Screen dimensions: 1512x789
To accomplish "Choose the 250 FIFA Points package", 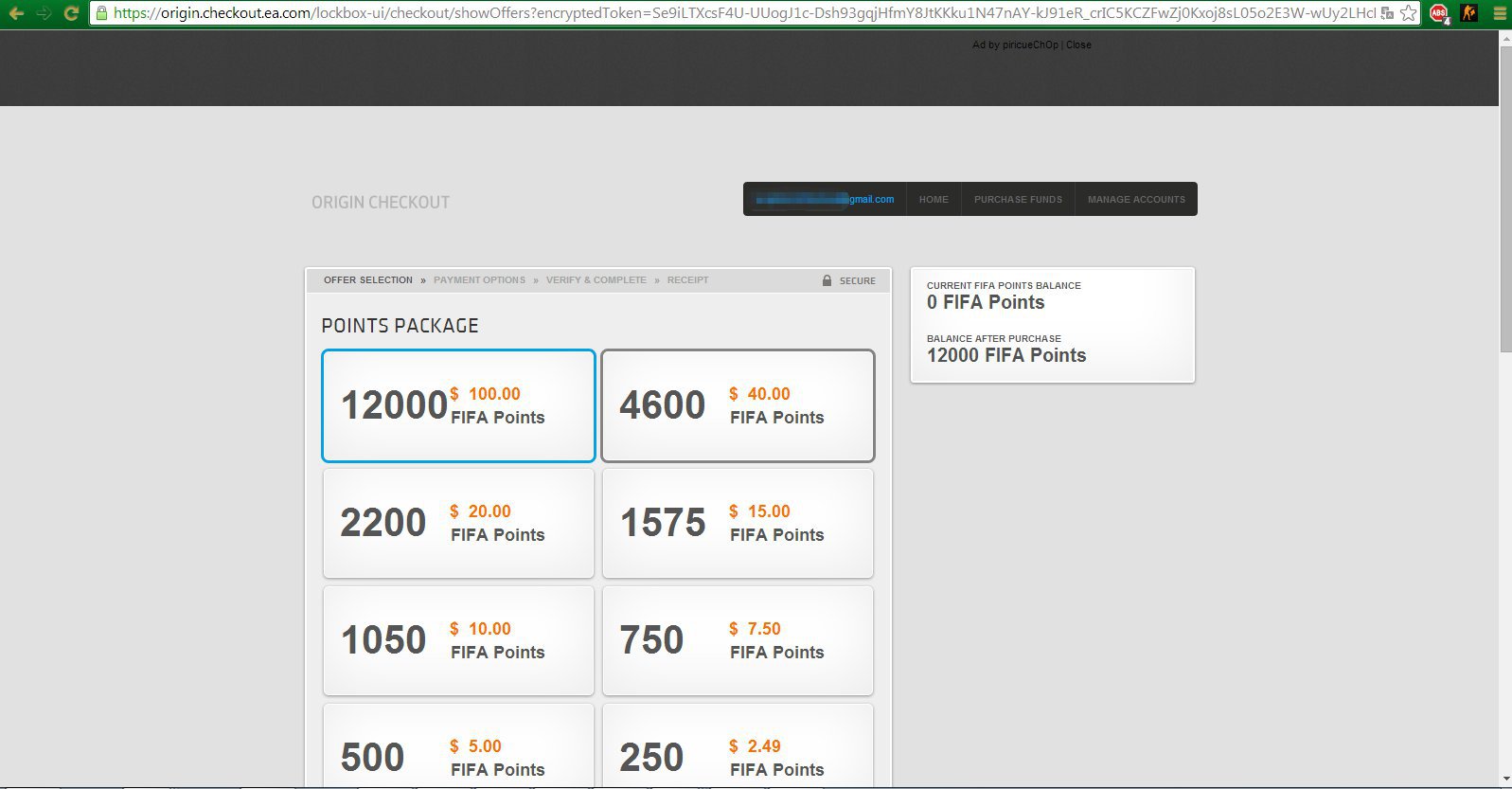I will (738, 744).
